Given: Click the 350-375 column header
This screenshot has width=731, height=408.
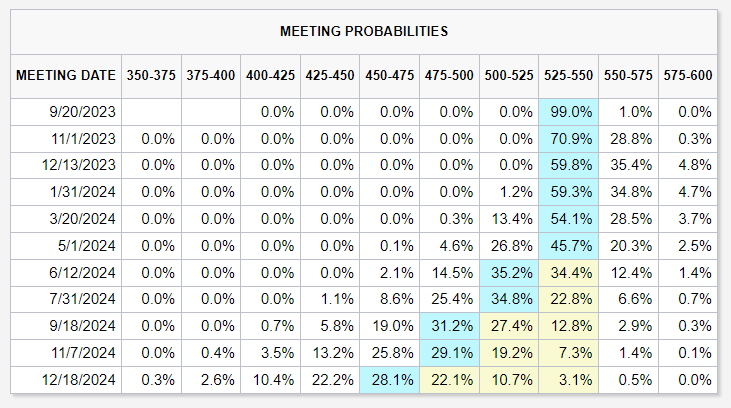Looking at the screenshot, I should click(x=151, y=75).
